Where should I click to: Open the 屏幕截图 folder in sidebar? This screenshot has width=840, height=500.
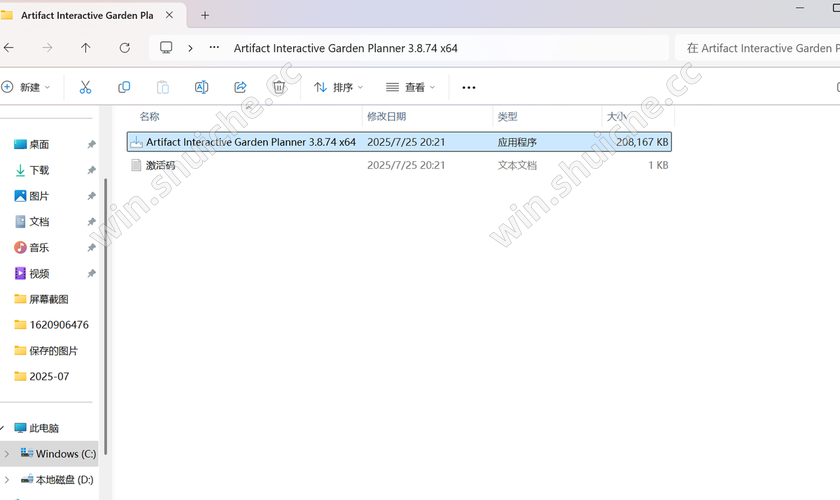pos(49,299)
